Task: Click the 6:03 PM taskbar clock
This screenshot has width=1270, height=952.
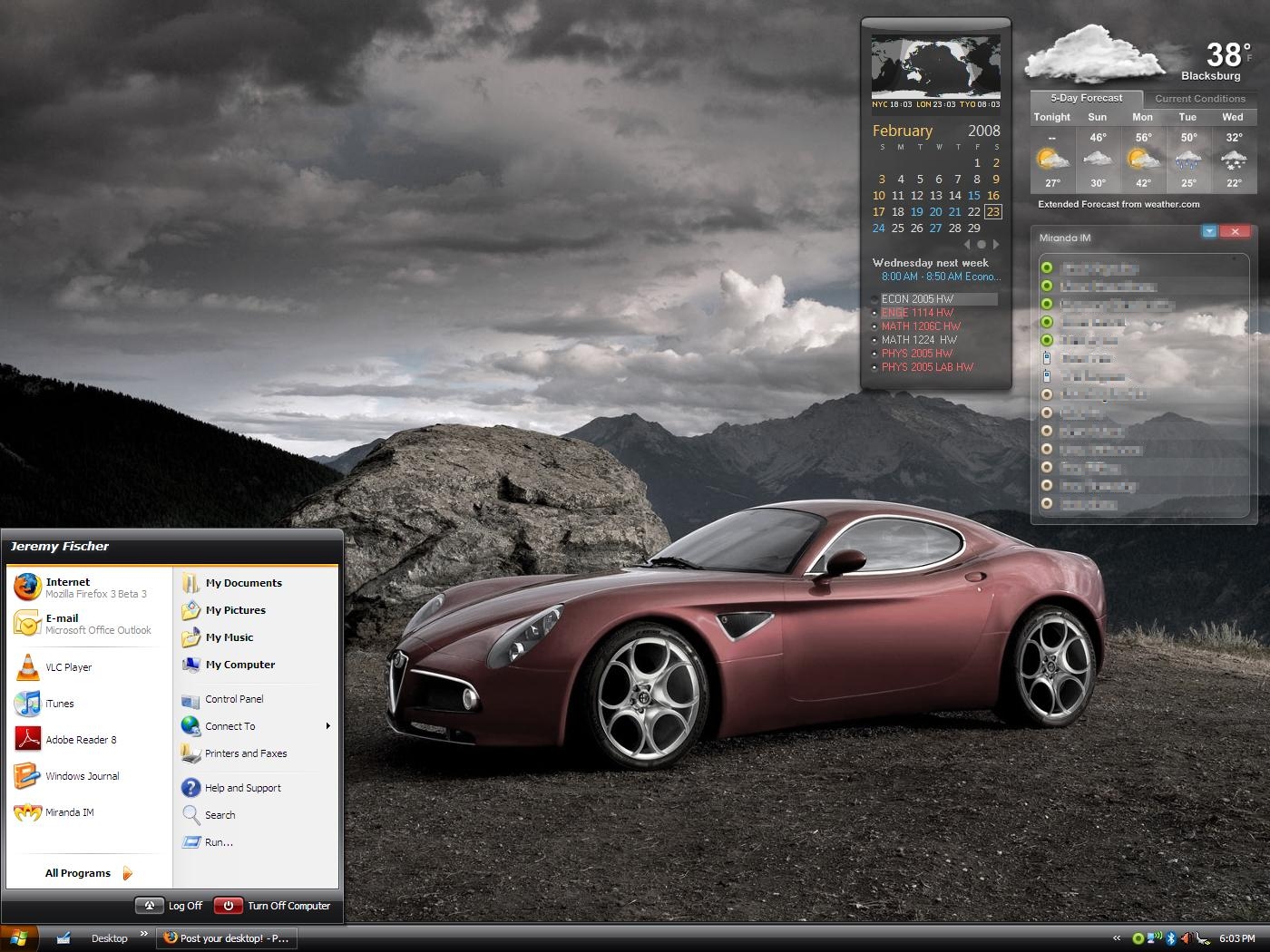Action: [x=1237, y=938]
